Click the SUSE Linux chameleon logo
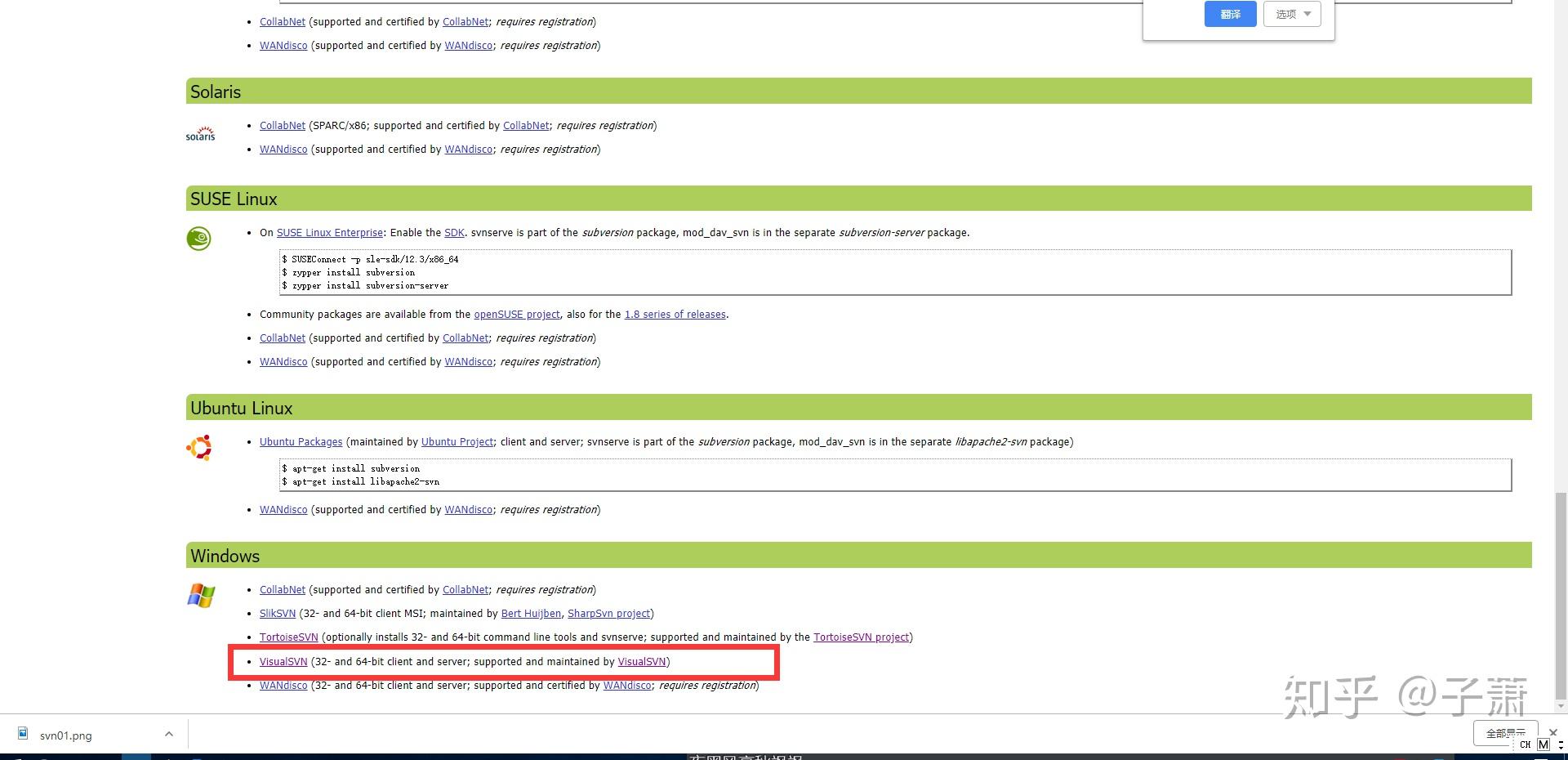Image resolution: width=1568 pixels, height=760 pixels. click(x=198, y=238)
